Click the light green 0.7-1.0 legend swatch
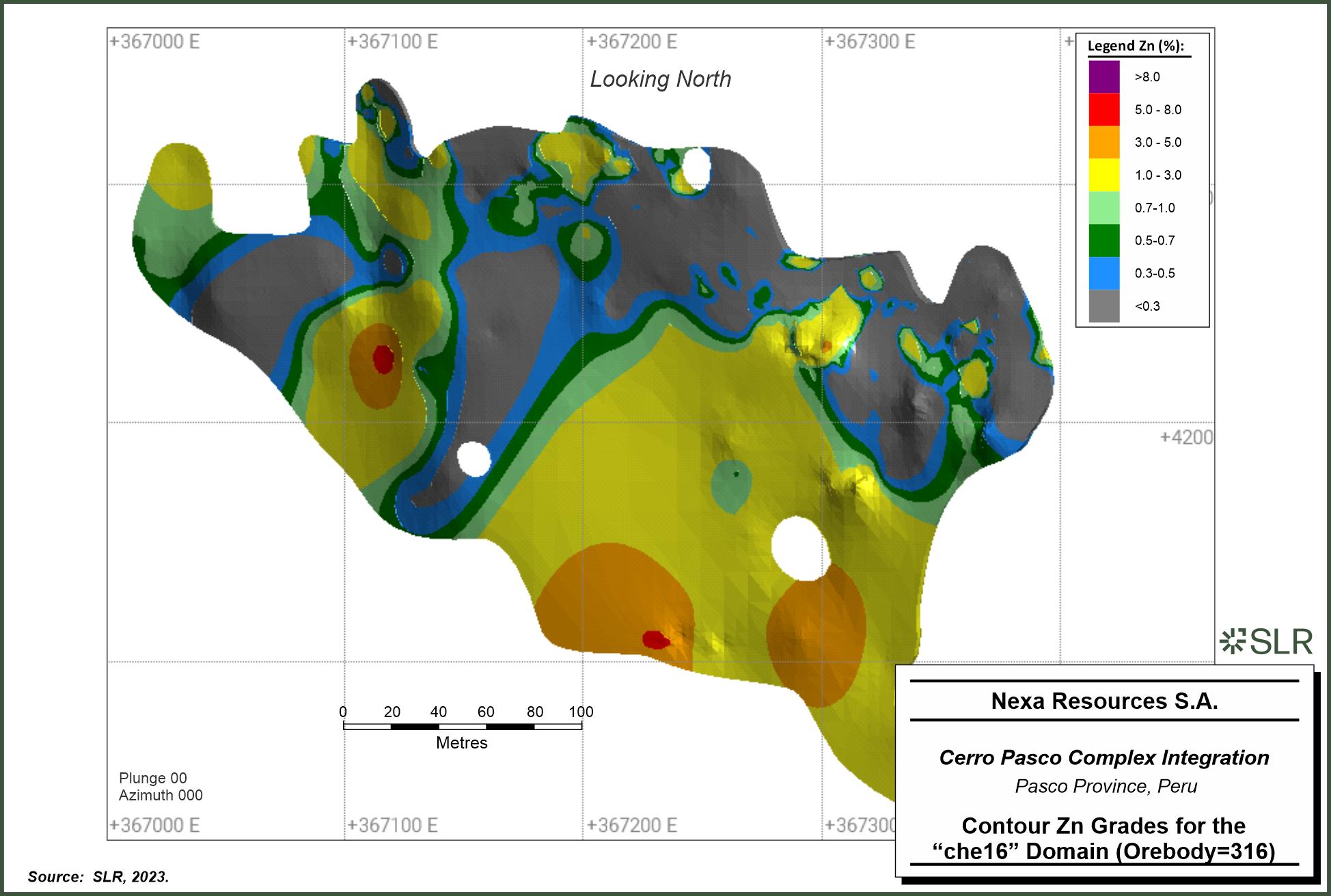The image size is (1331, 896). tap(1104, 208)
